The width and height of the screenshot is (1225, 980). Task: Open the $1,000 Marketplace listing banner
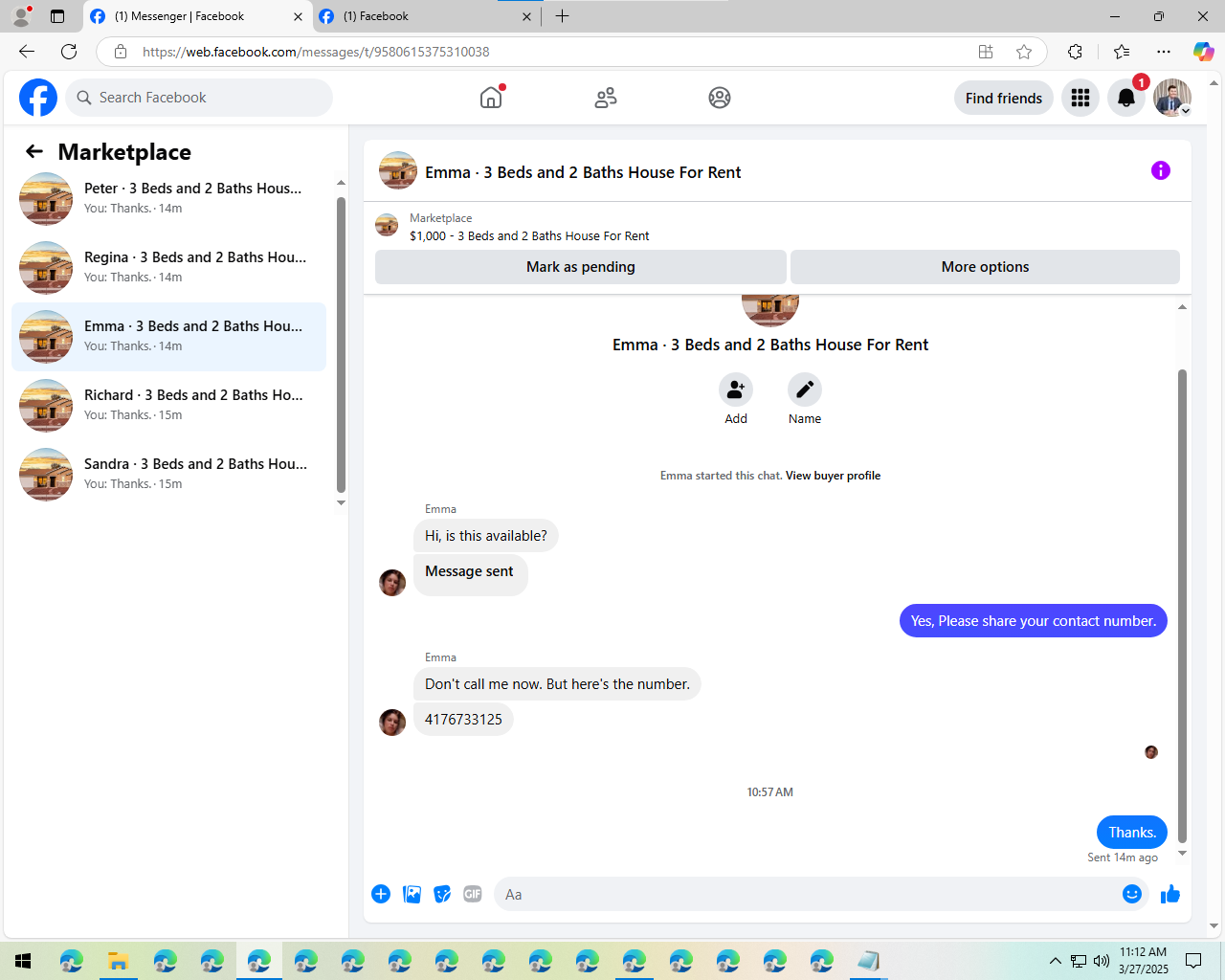[528, 227]
